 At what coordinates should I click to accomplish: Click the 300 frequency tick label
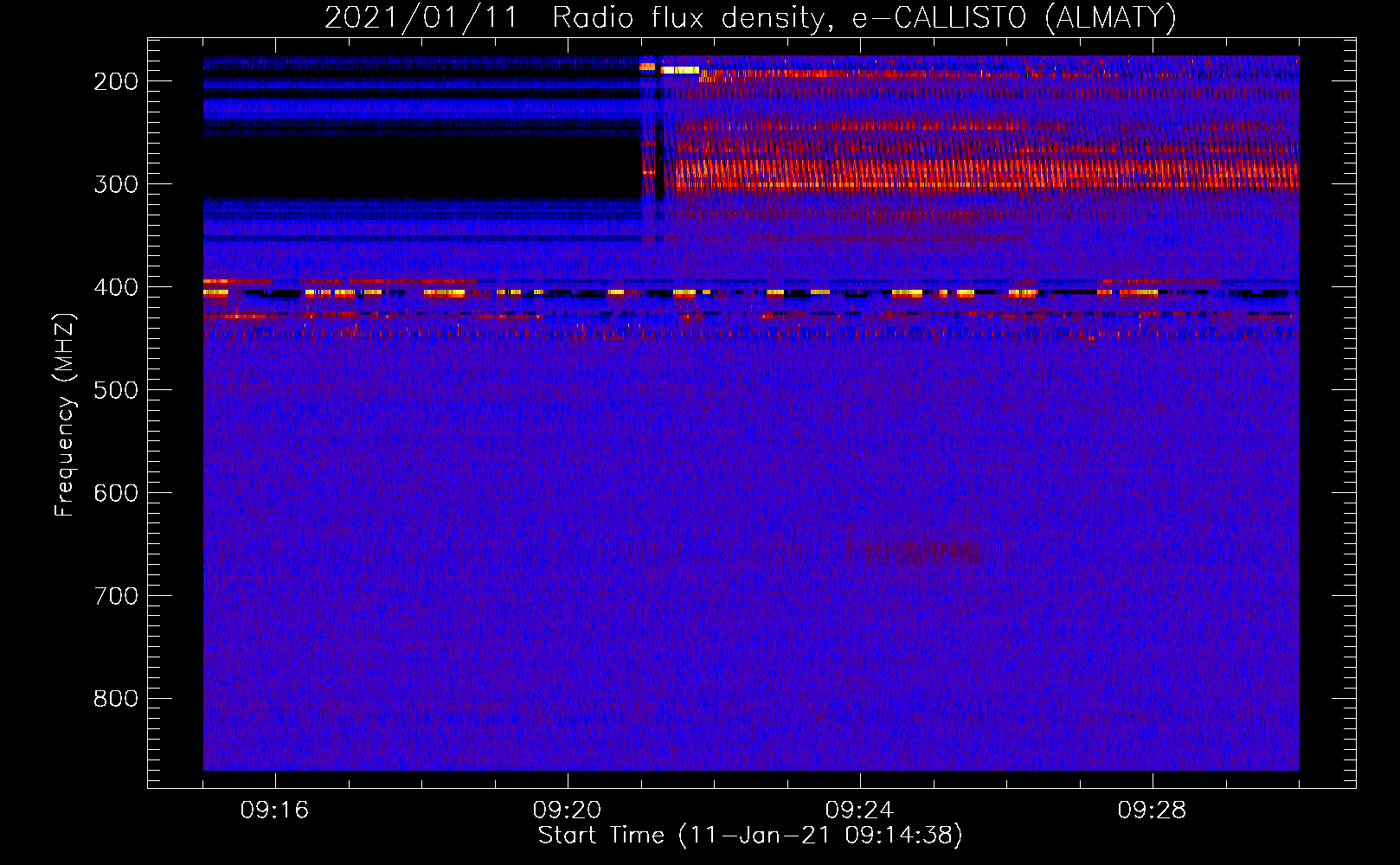[116, 184]
